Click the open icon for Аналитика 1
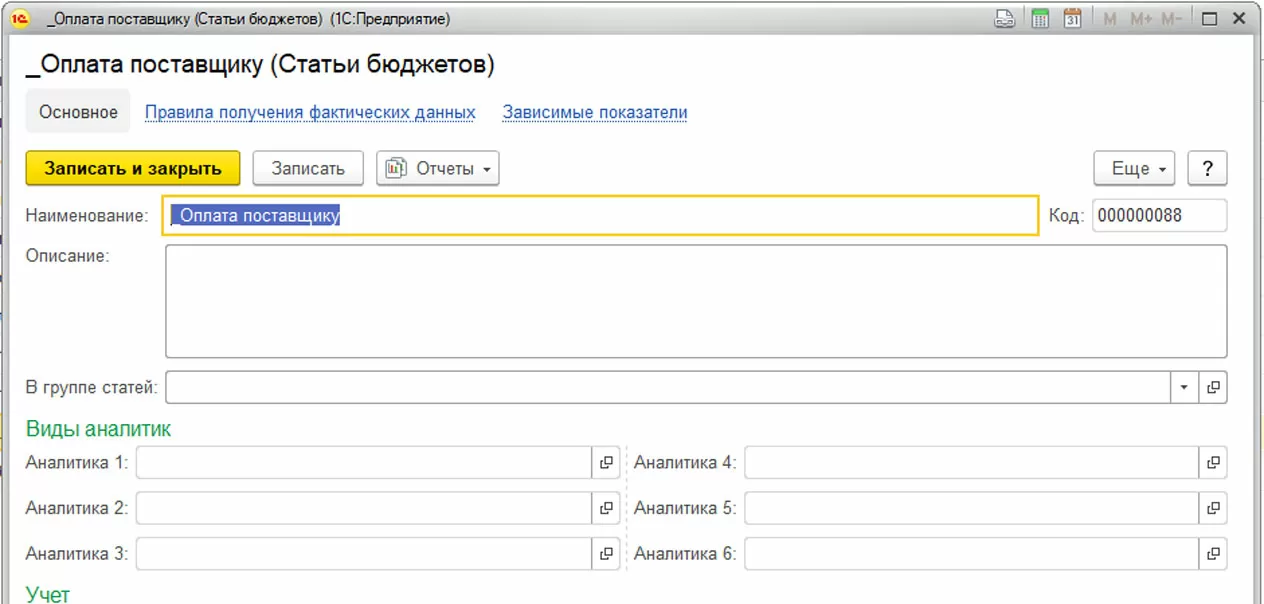The height and width of the screenshot is (604, 1264). (606, 463)
